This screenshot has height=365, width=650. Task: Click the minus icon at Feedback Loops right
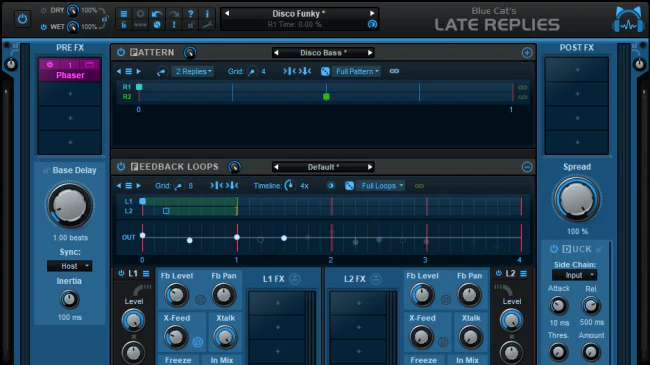coord(527,167)
